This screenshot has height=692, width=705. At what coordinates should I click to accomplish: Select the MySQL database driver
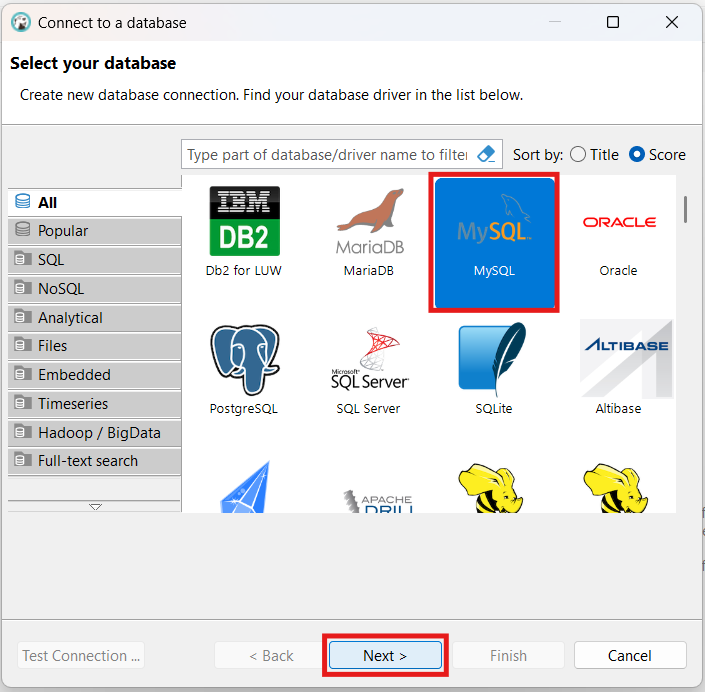(x=494, y=243)
